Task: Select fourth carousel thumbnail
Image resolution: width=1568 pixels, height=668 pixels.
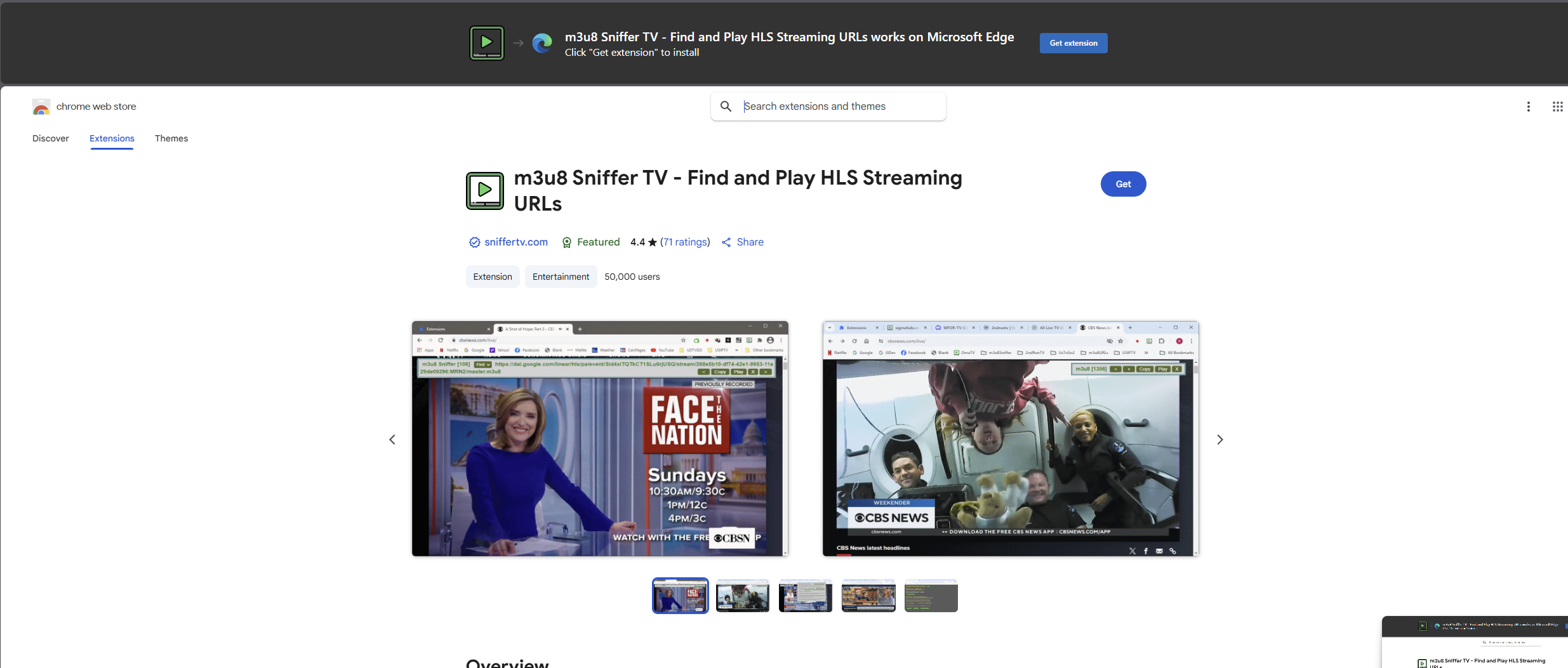Action: coord(868,596)
